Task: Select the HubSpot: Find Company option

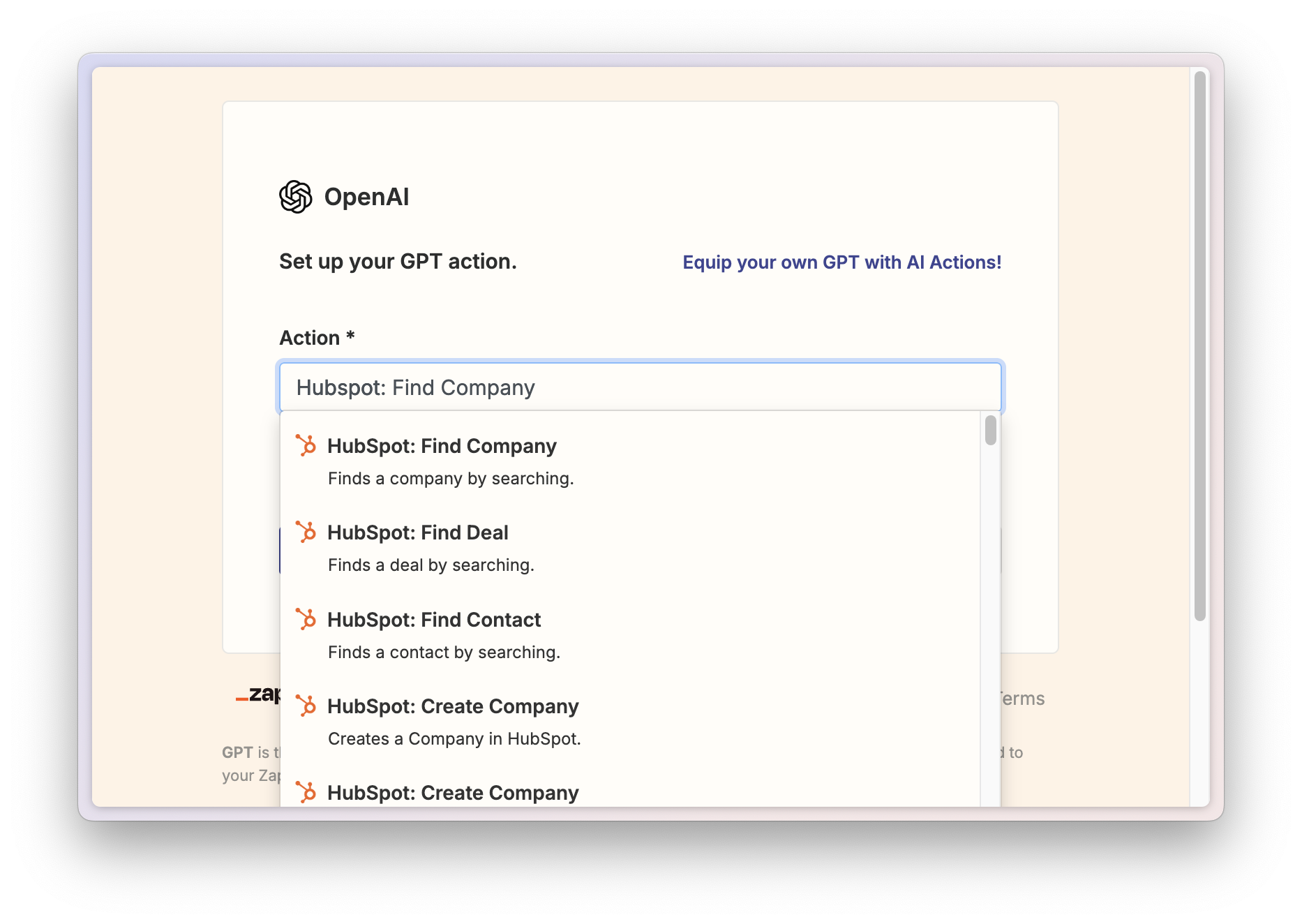Action: (x=442, y=446)
